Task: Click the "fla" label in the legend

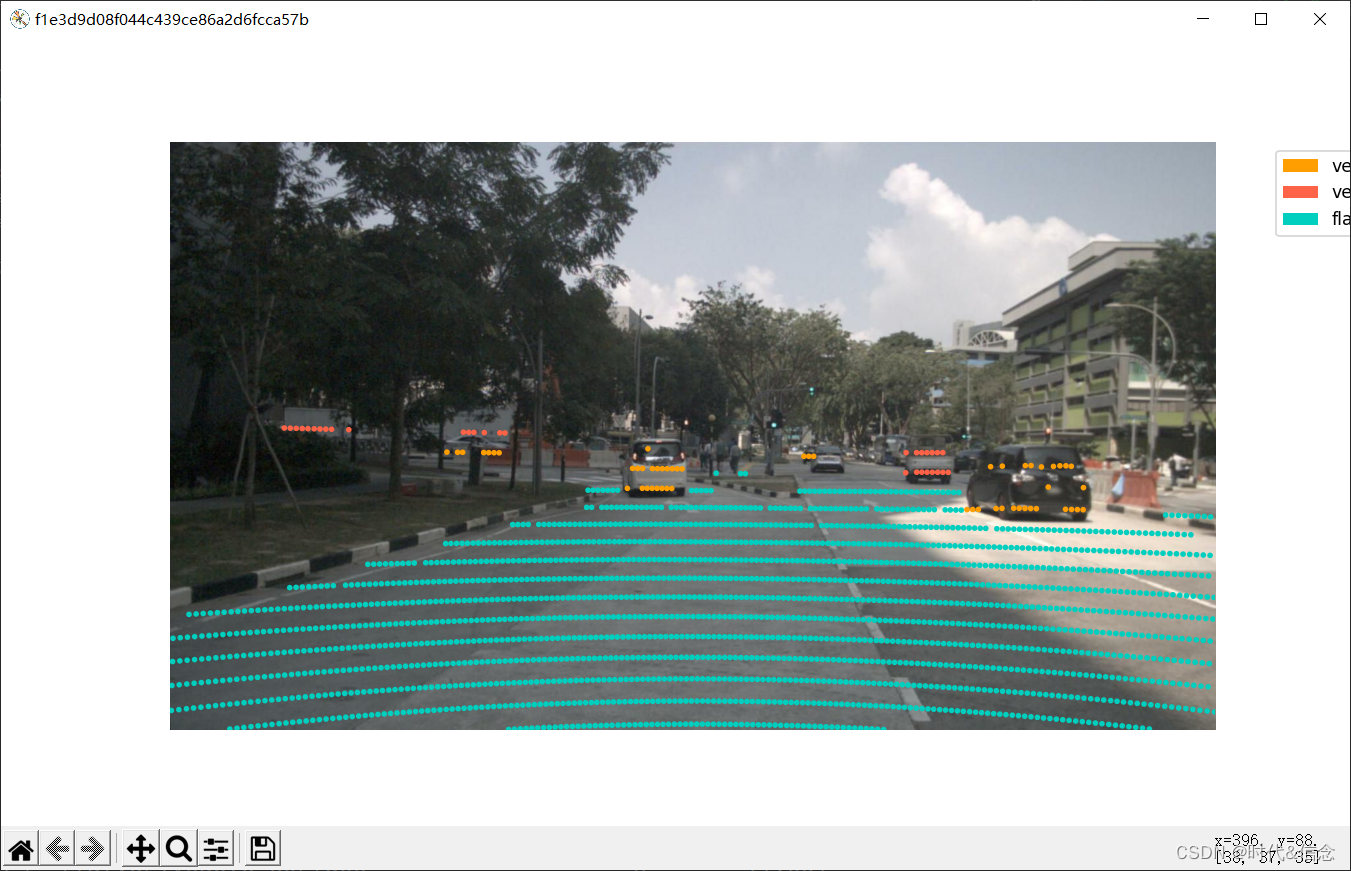Action: (1341, 219)
